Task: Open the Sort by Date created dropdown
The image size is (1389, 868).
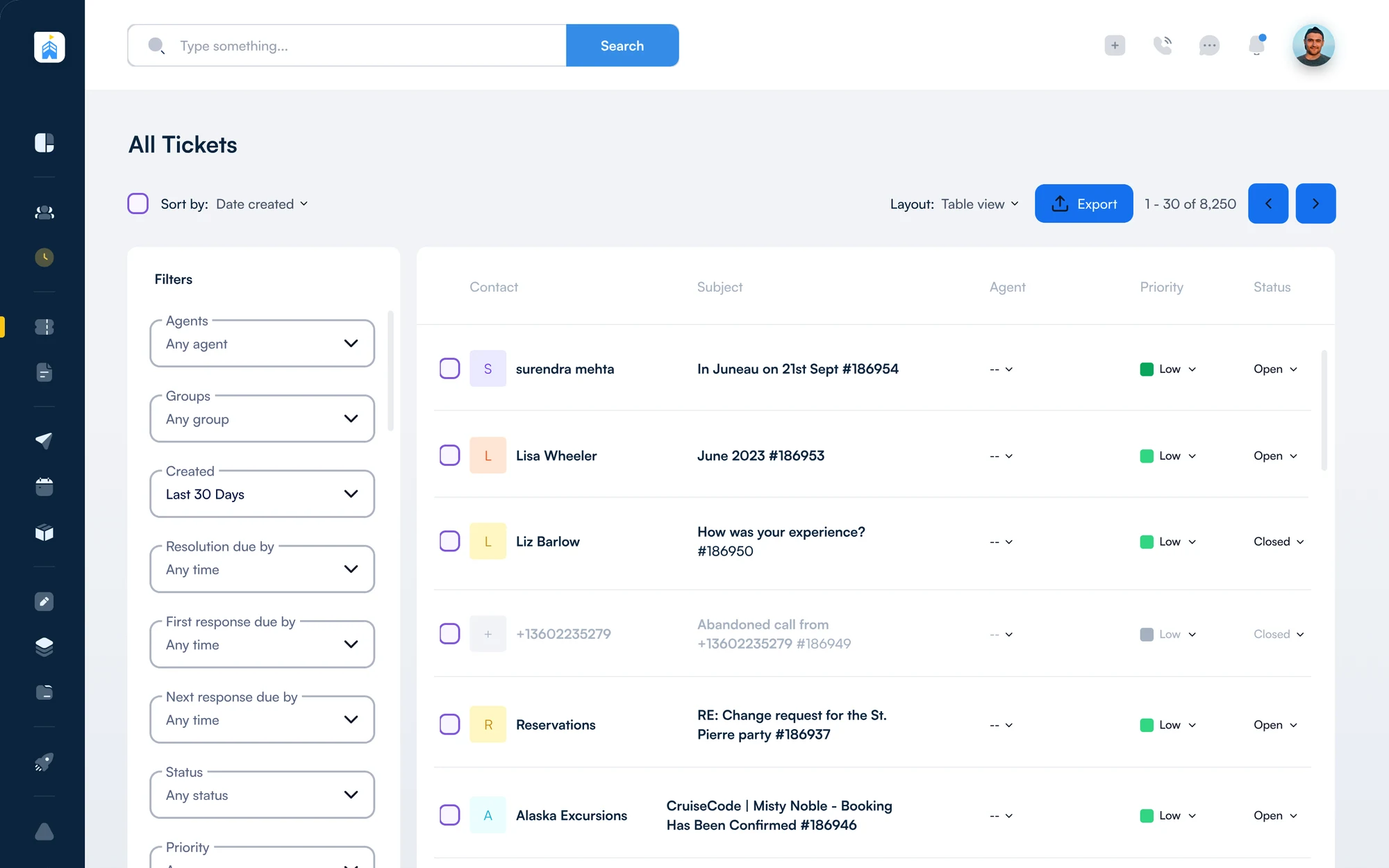Action: [x=262, y=204]
